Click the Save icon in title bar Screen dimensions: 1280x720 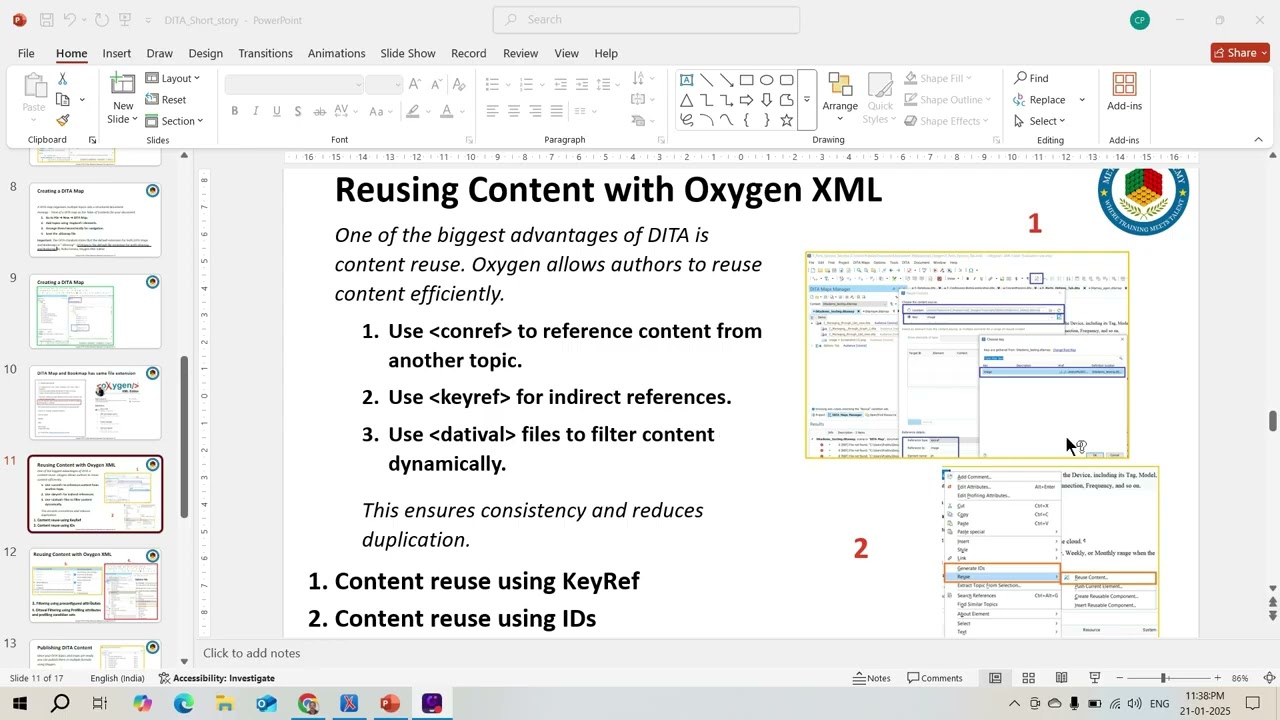pyautogui.click(x=46, y=20)
